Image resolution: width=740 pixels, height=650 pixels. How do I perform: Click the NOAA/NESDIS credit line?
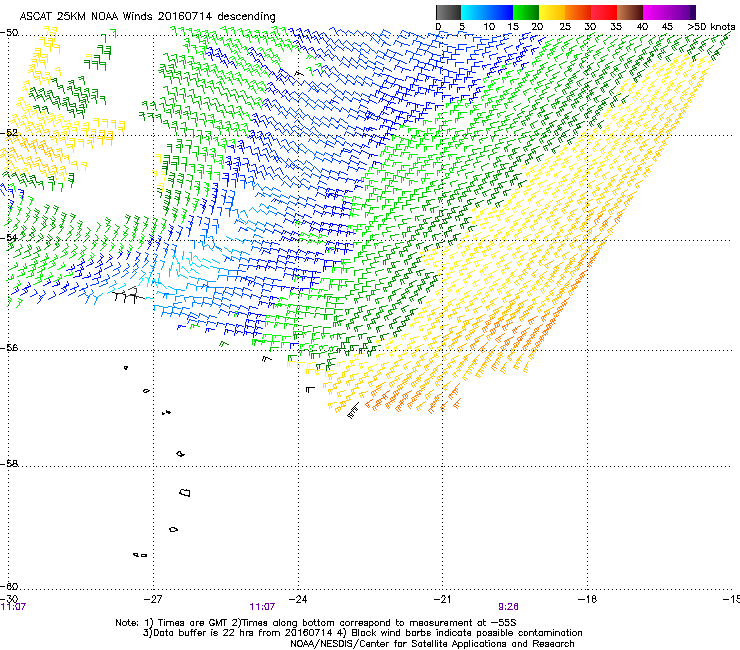[432, 644]
